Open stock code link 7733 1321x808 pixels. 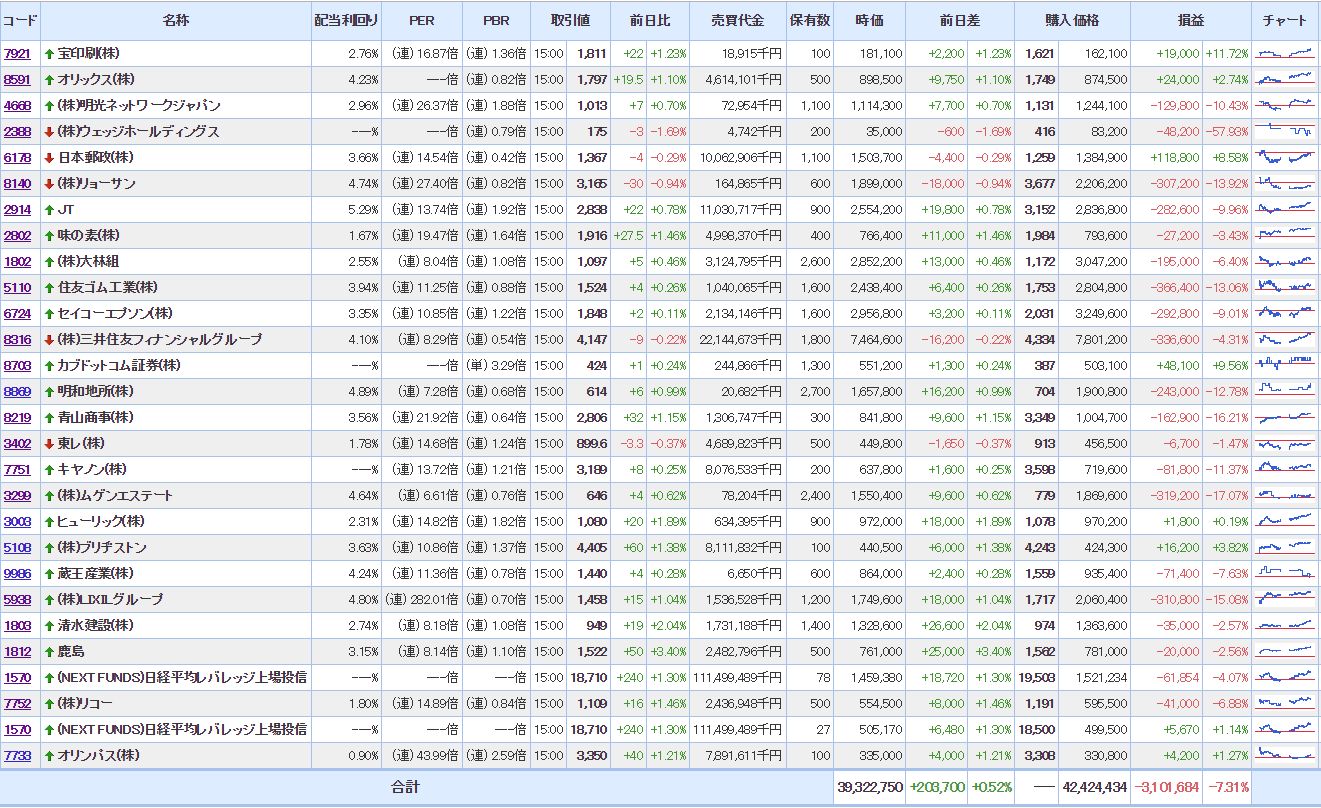click(17, 755)
